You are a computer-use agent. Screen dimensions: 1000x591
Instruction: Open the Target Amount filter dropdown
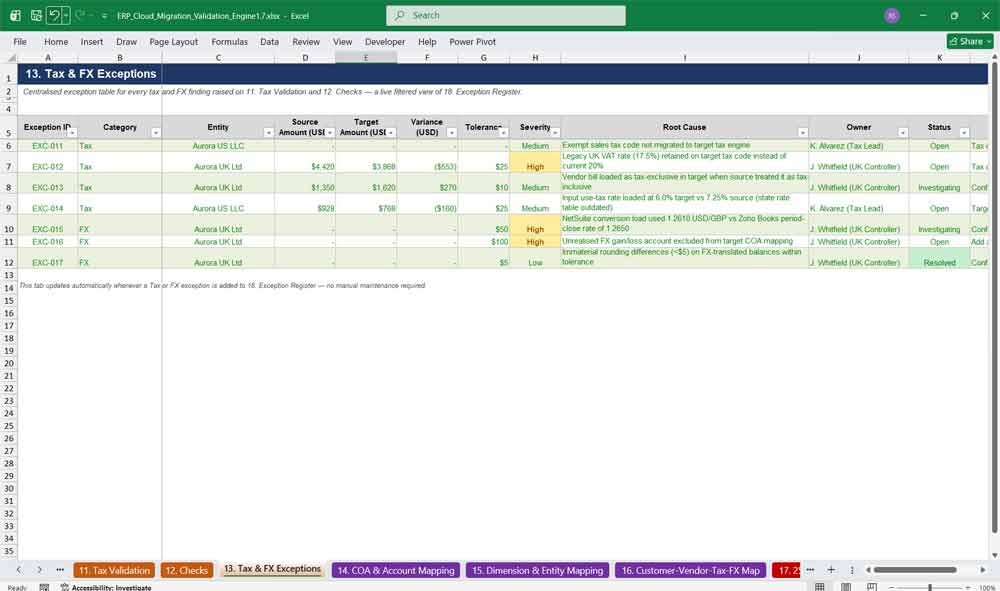(x=391, y=133)
